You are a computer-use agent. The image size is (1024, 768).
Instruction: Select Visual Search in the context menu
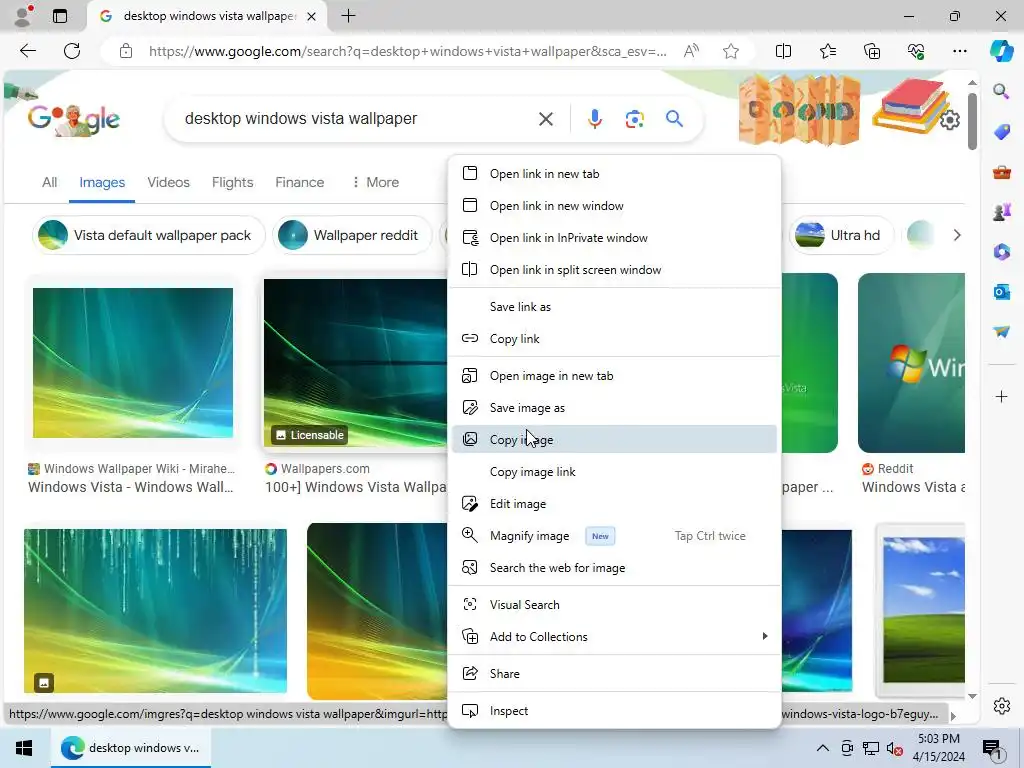(x=615, y=605)
